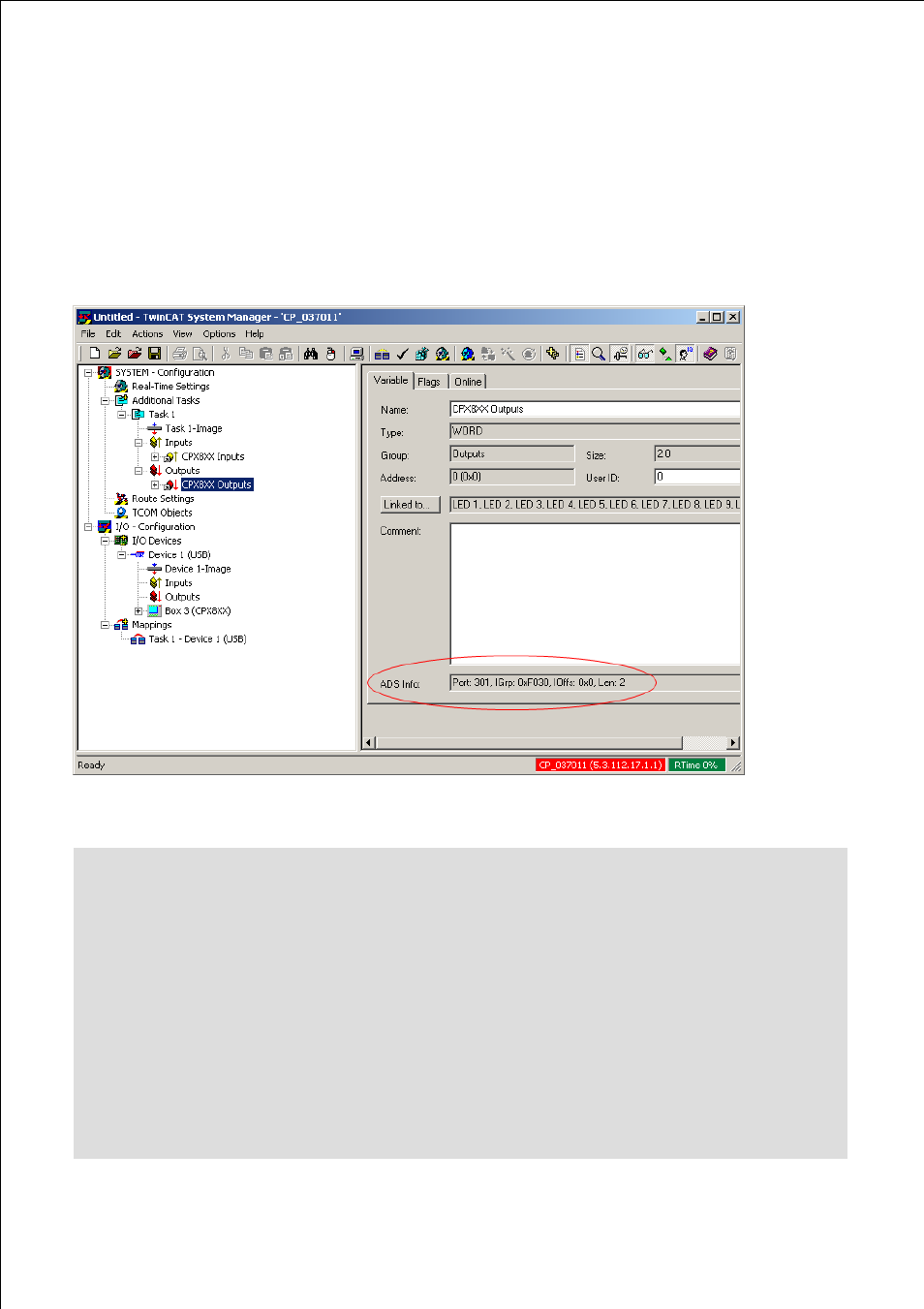Open the File menu
Viewport: 924px width, 1309px height.
point(88,333)
